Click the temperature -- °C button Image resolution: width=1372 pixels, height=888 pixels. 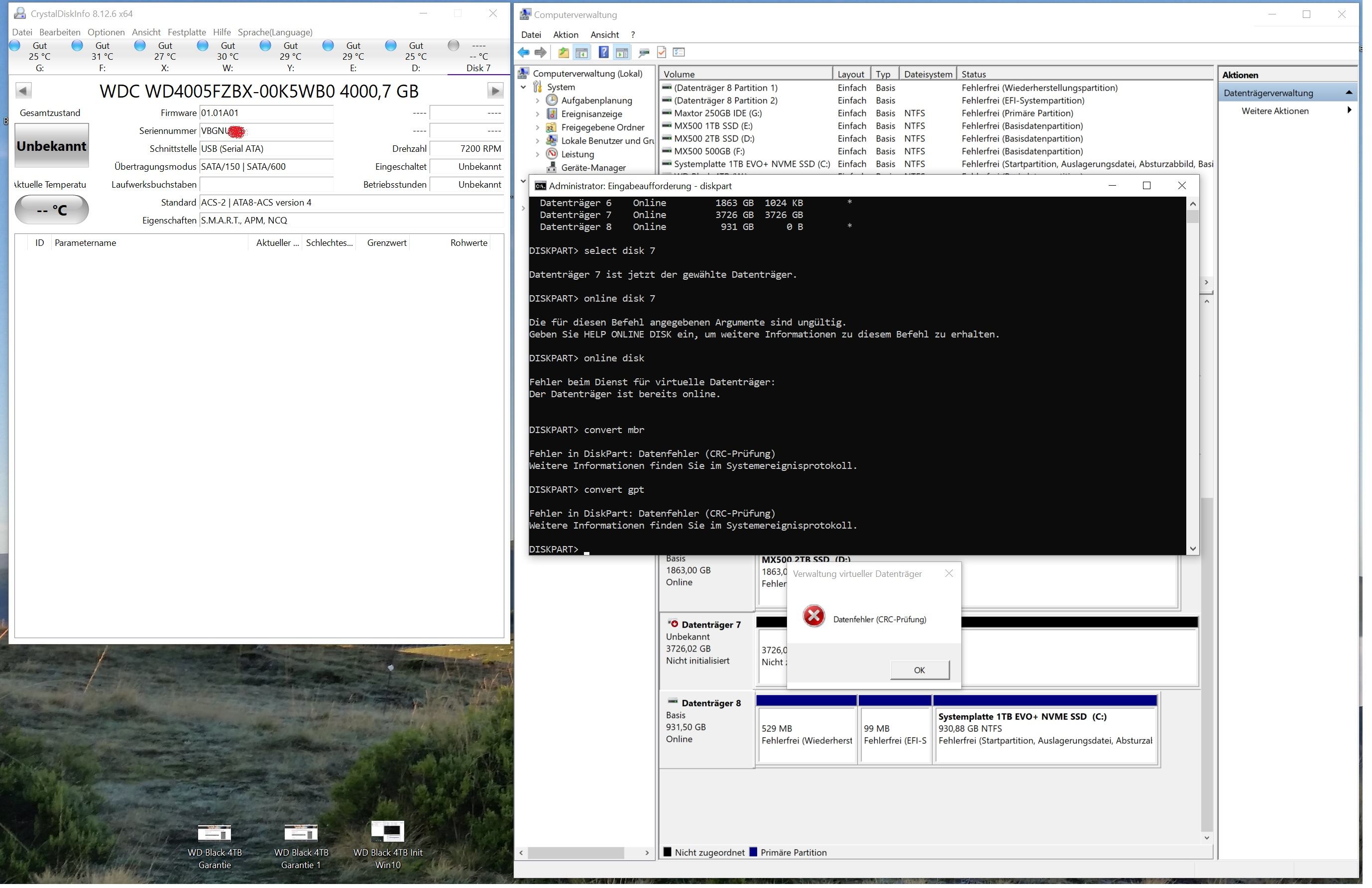(51, 210)
